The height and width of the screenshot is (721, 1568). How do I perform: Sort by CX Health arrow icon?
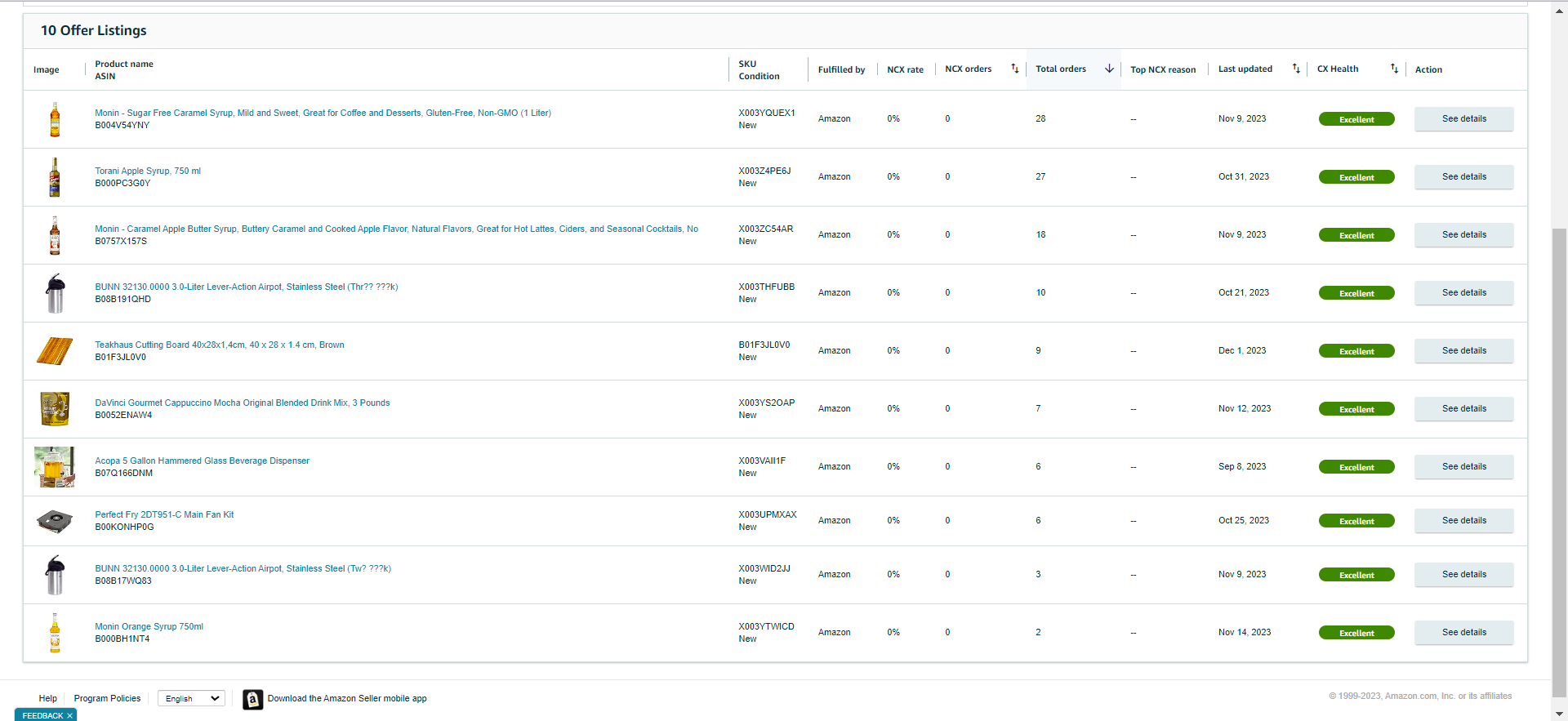pos(1394,69)
